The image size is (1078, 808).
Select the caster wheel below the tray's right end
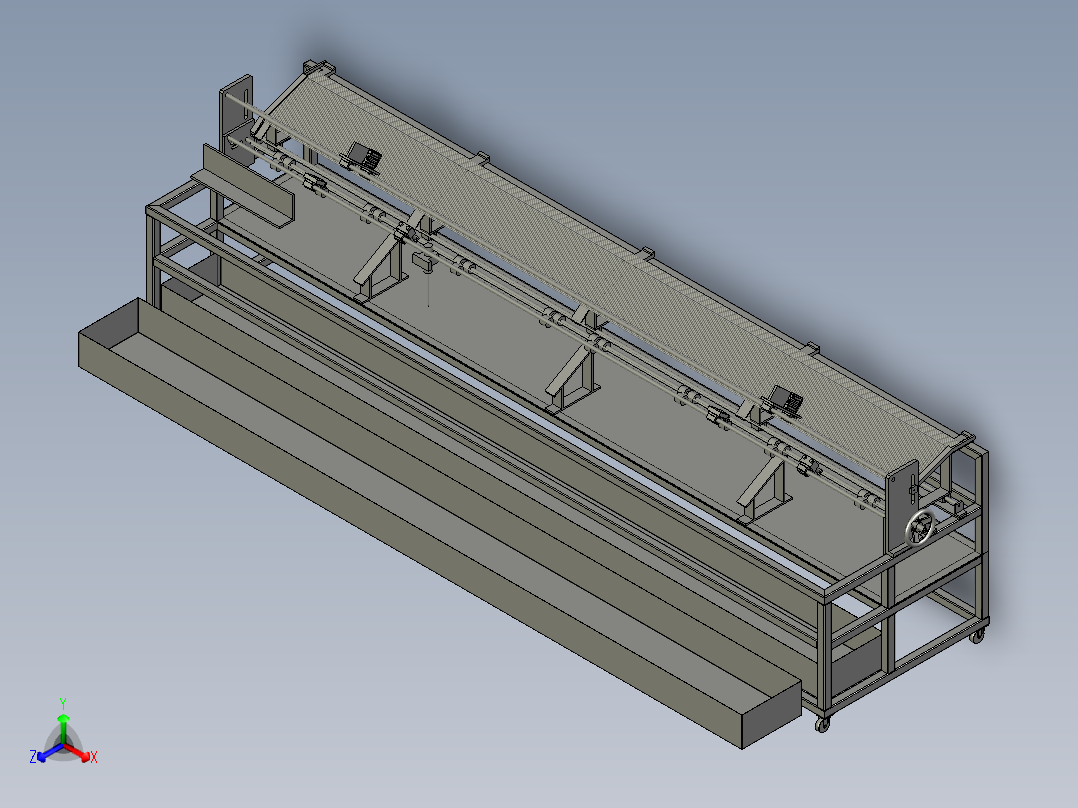[822, 724]
